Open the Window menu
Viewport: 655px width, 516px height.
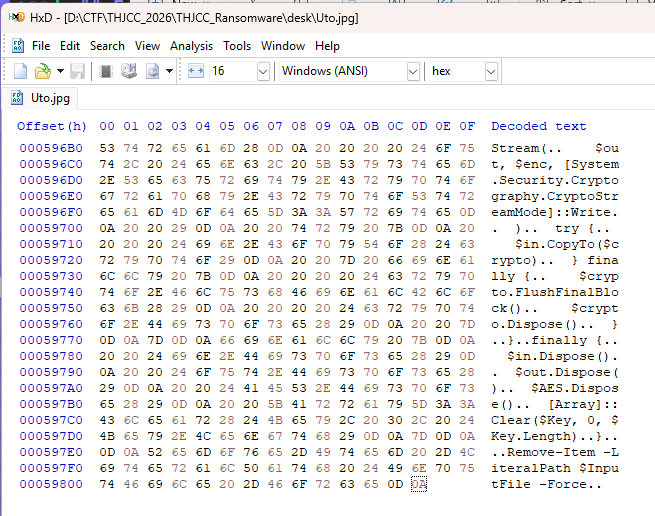coord(283,46)
